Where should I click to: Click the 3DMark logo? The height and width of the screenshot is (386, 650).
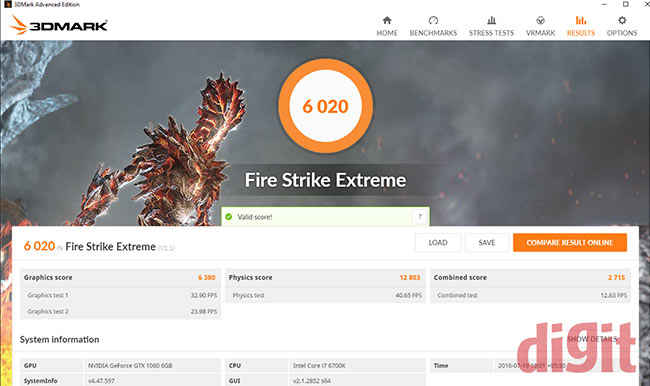click(58, 25)
